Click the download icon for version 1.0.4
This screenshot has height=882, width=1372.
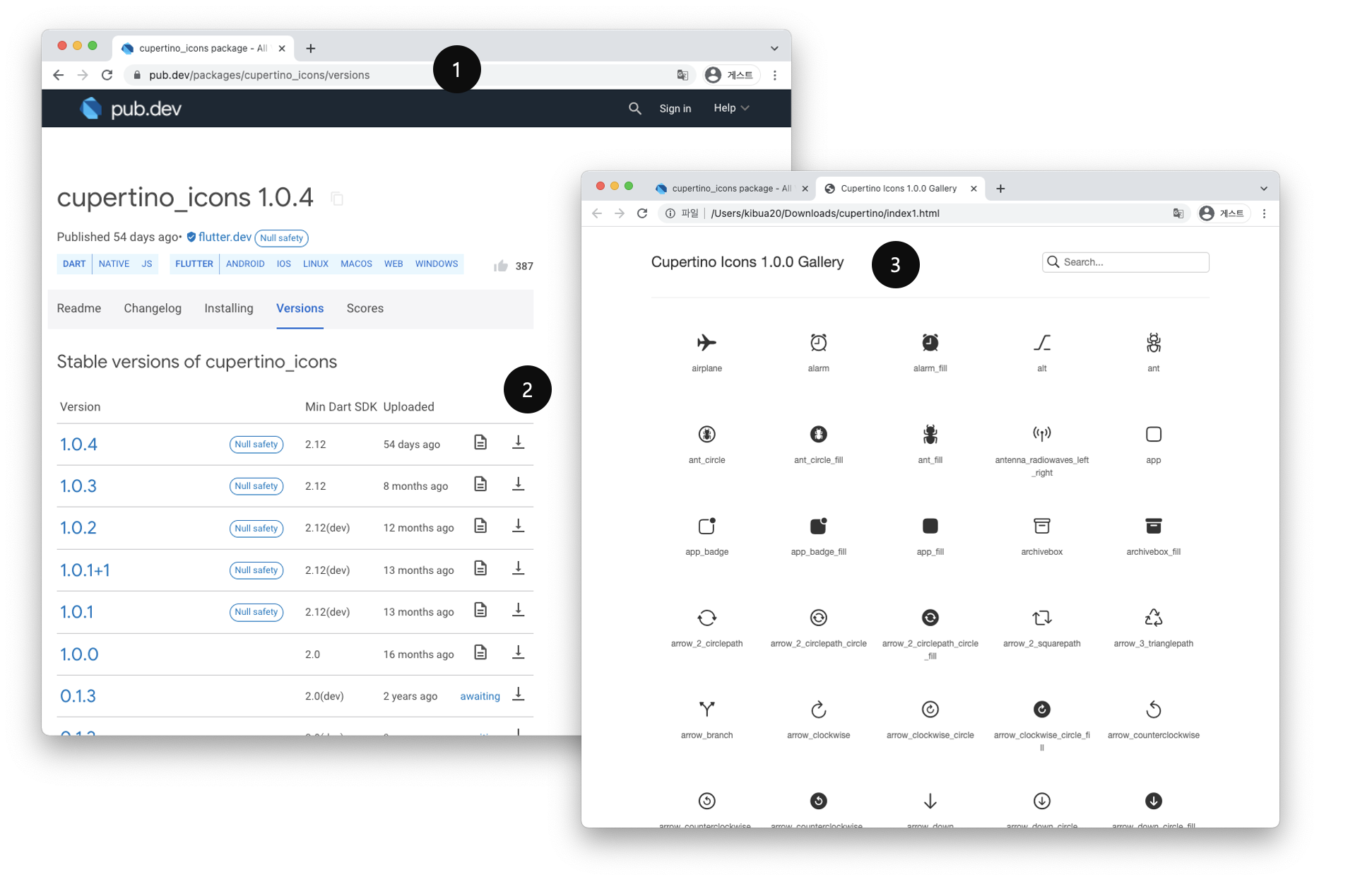click(x=518, y=442)
